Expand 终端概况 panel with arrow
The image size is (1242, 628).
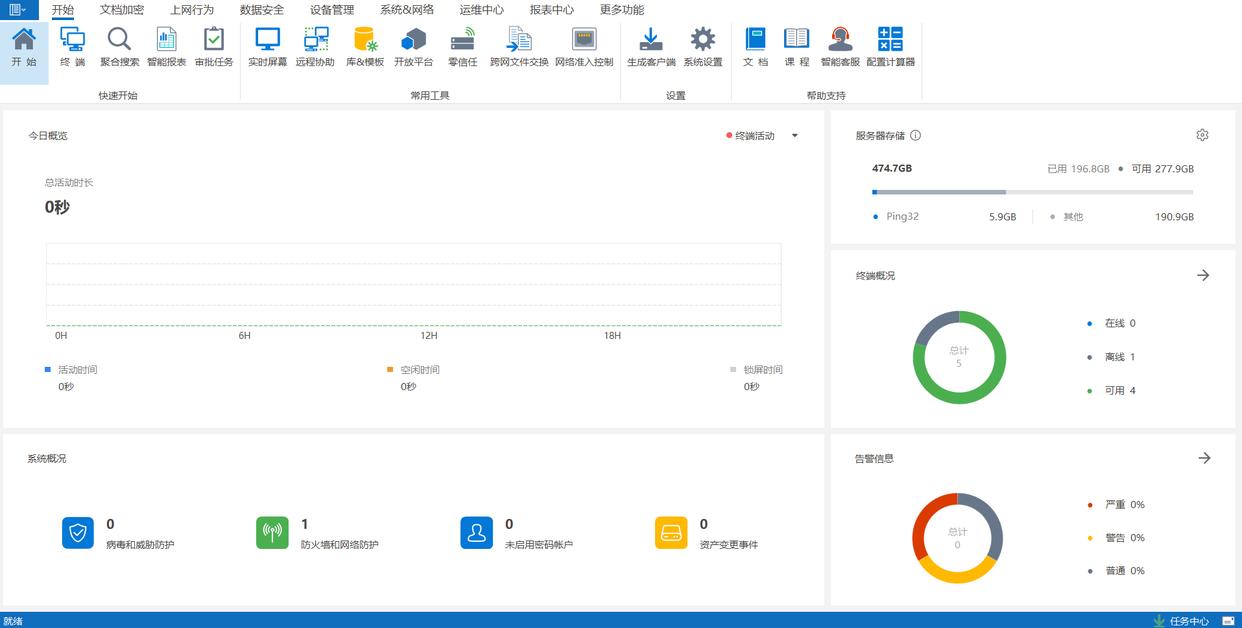pyautogui.click(x=1203, y=275)
